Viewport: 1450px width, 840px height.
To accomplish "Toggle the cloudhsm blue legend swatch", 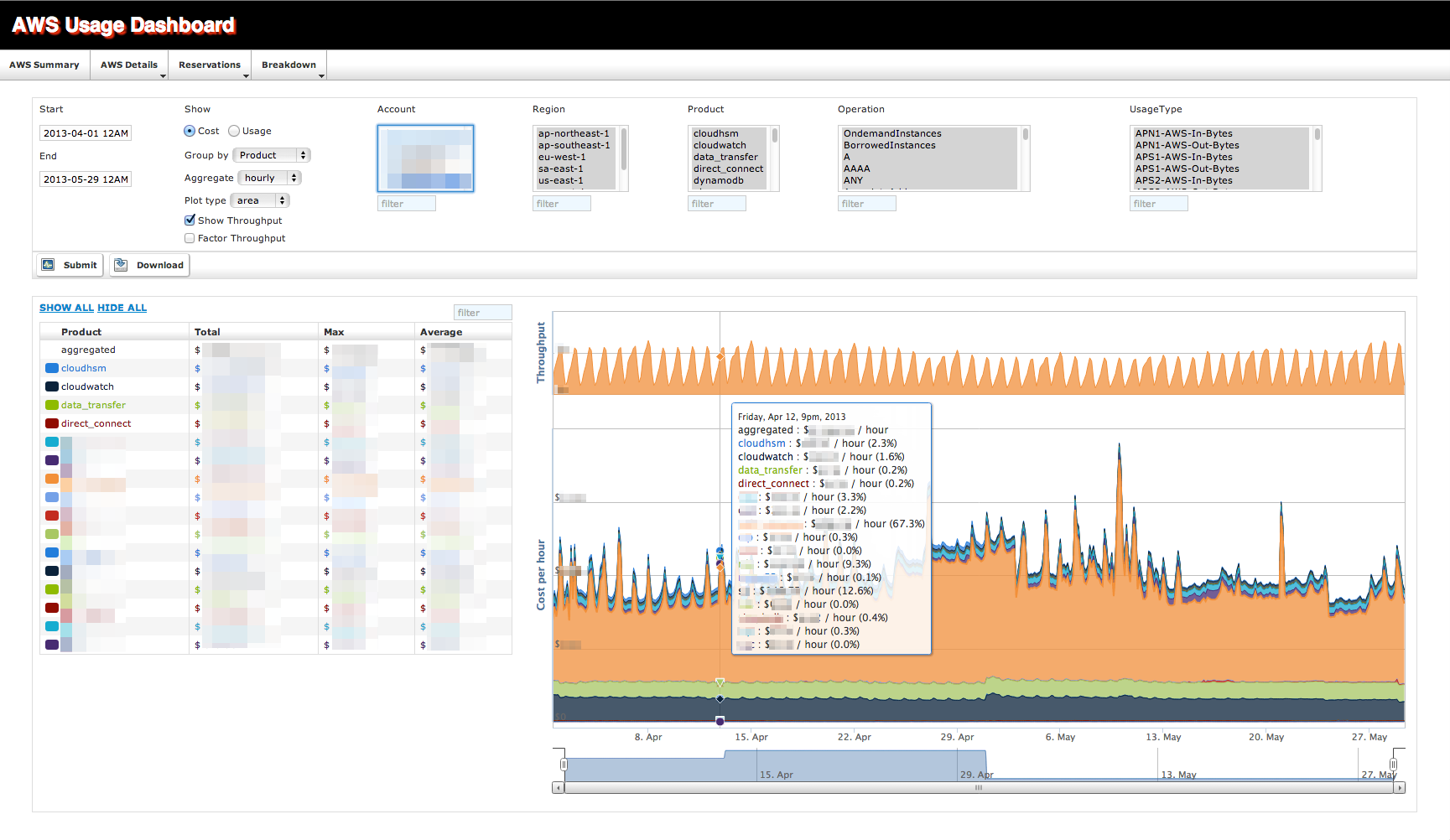I will pyautogui.click(x=52, y=368).
